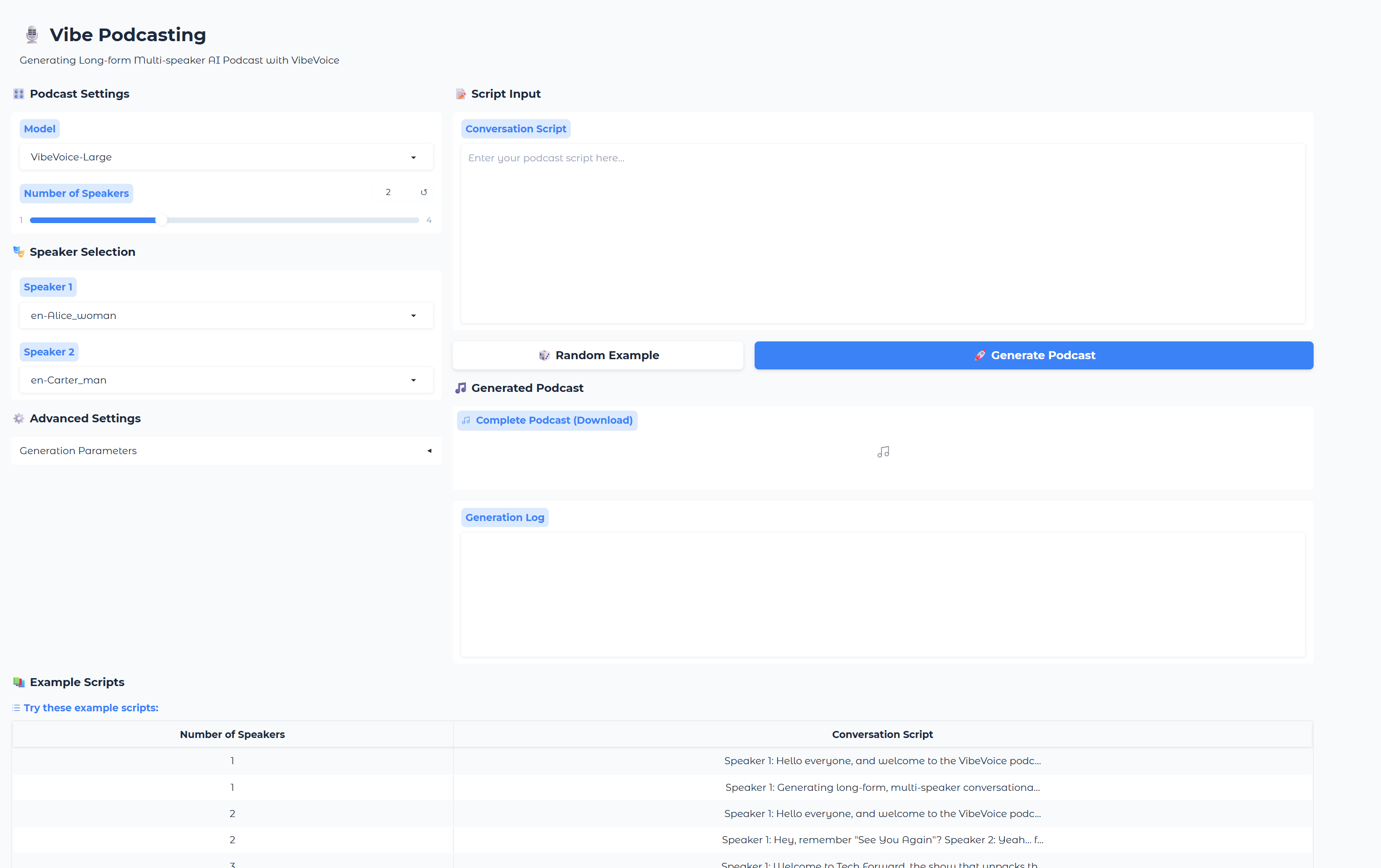Click the reset icon for Number of Speakers
This screenshot has width=1381, height=868.
(x=424, y=192)
